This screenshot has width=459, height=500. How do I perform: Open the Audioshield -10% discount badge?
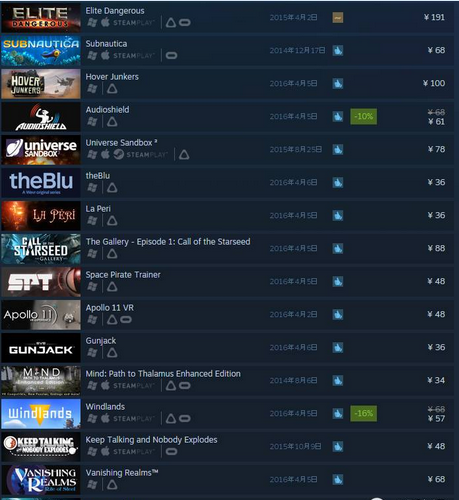364,117
